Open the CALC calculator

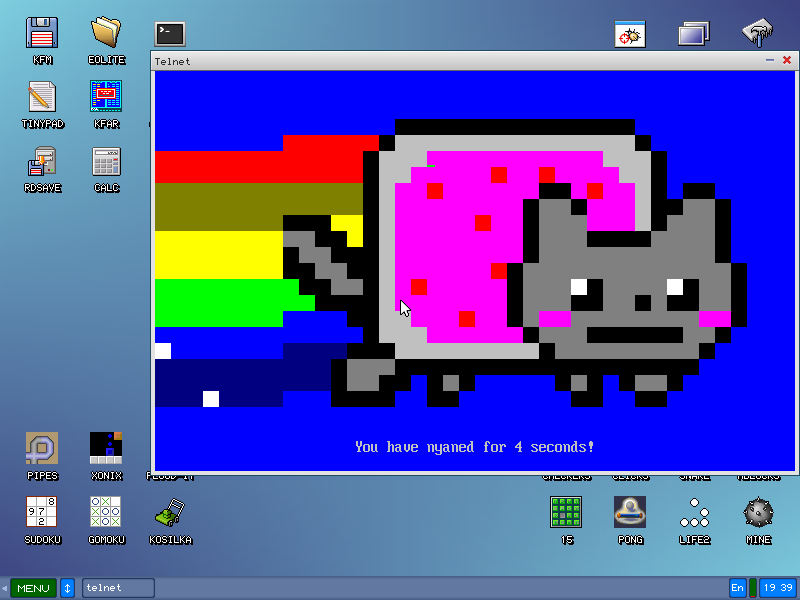point(106,160)
